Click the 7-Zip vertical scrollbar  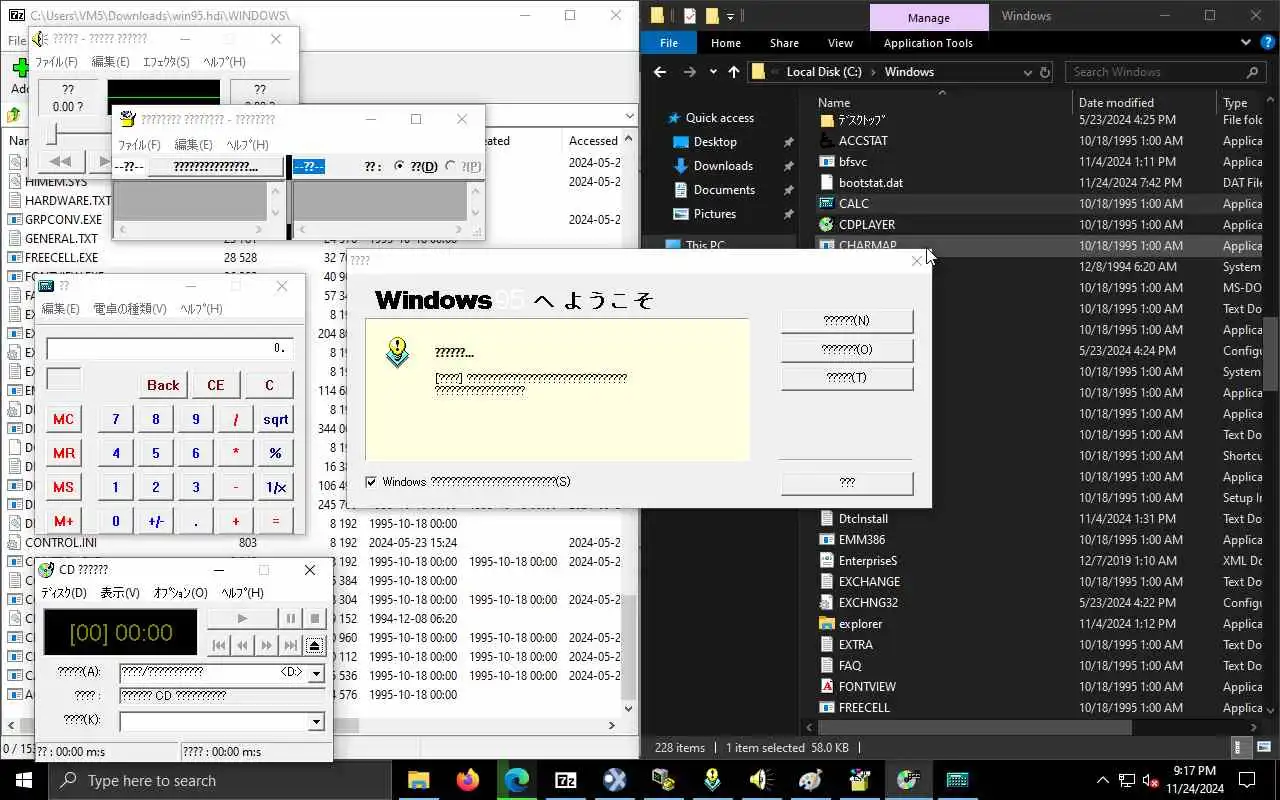tap(628, 648)
